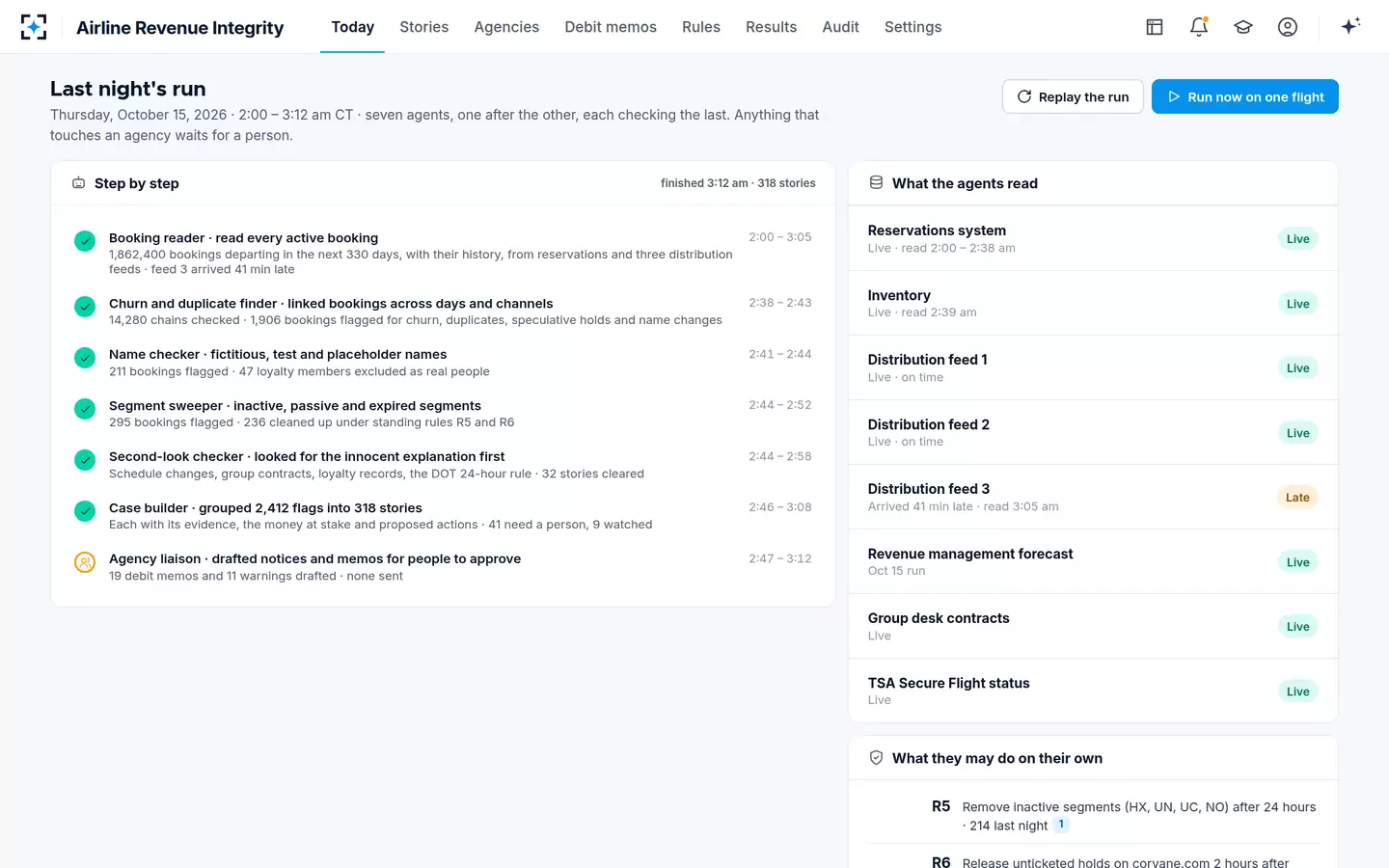The image size is (1389, 868).
Task: Open the sparkle AI assistant icon
Action: click(x=1350, y=27)
